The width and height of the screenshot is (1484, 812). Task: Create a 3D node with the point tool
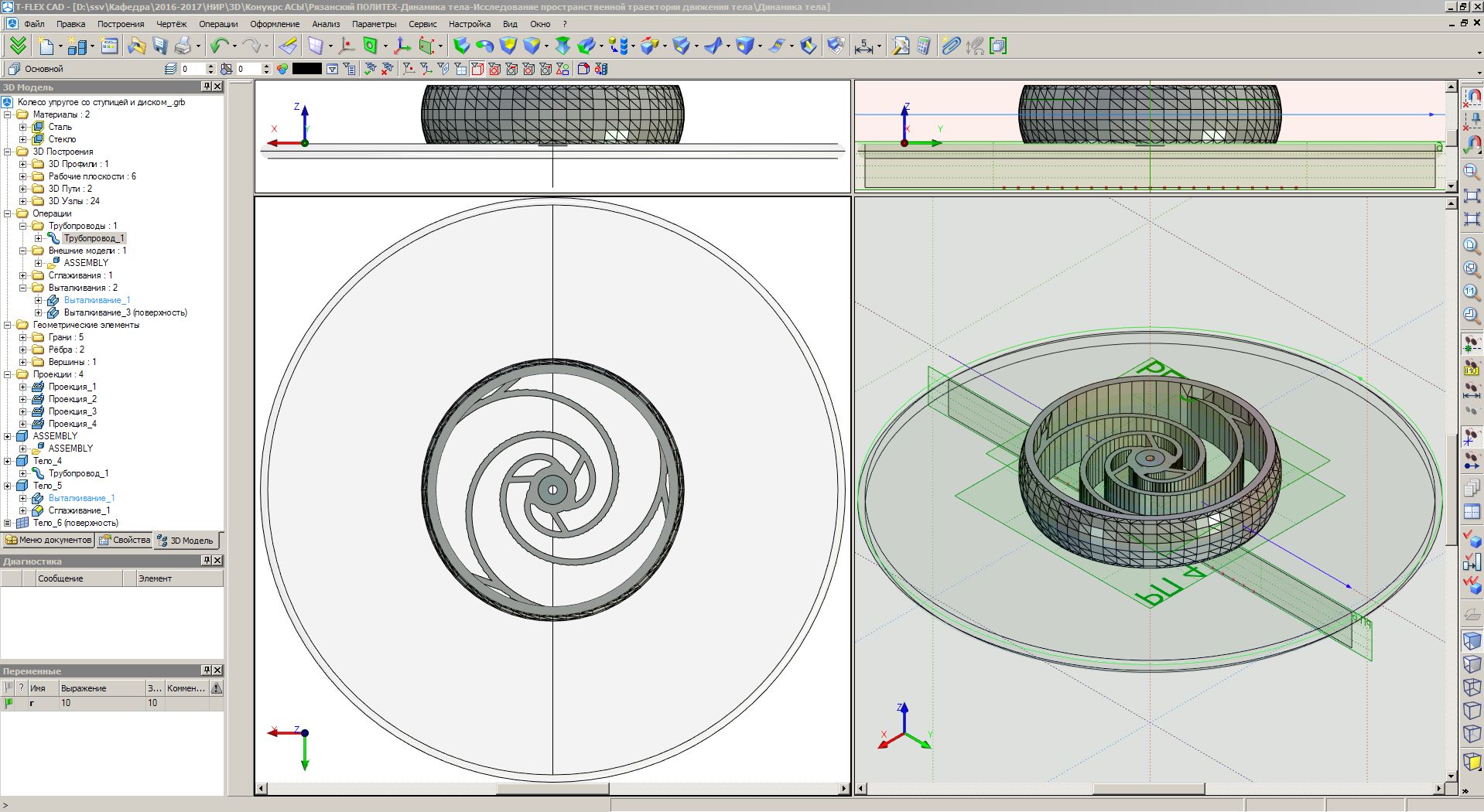(x=347, y=46)
